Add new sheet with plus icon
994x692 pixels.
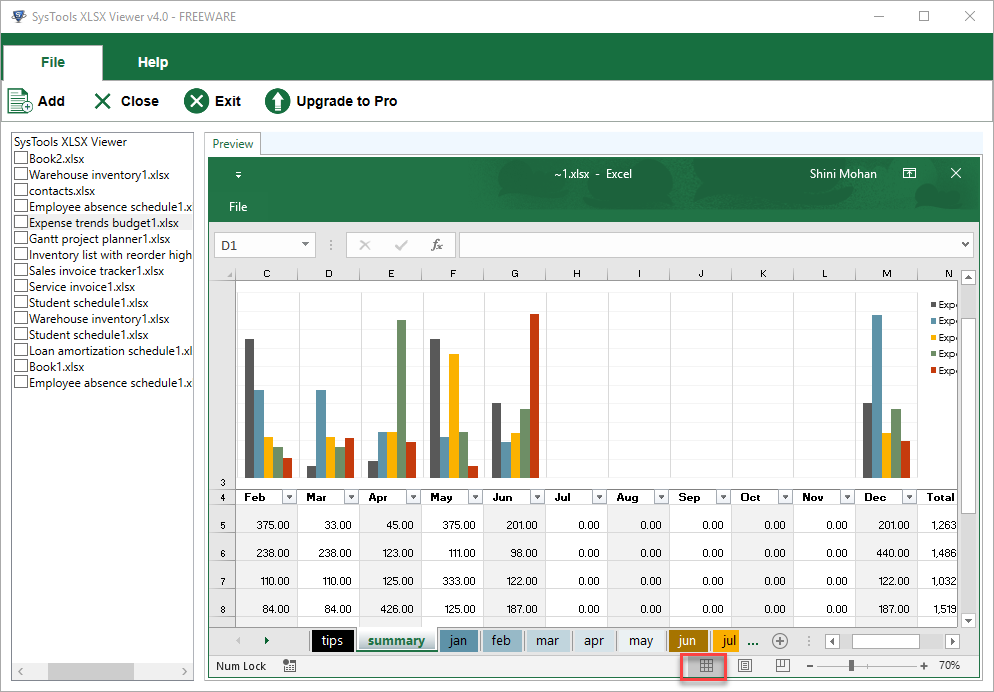tap(780, 641)
